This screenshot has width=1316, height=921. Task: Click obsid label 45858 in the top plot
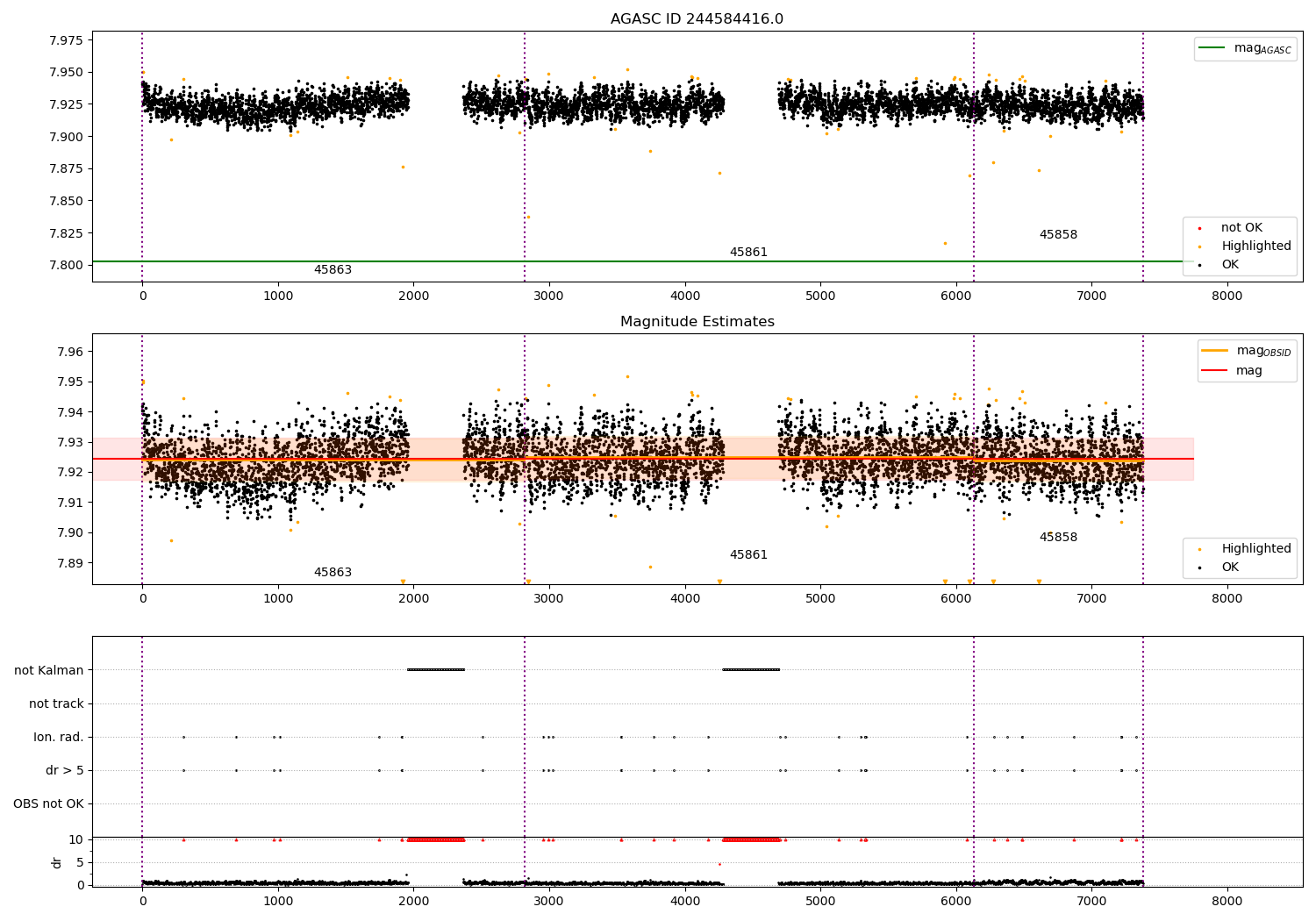click(1058, 235)
